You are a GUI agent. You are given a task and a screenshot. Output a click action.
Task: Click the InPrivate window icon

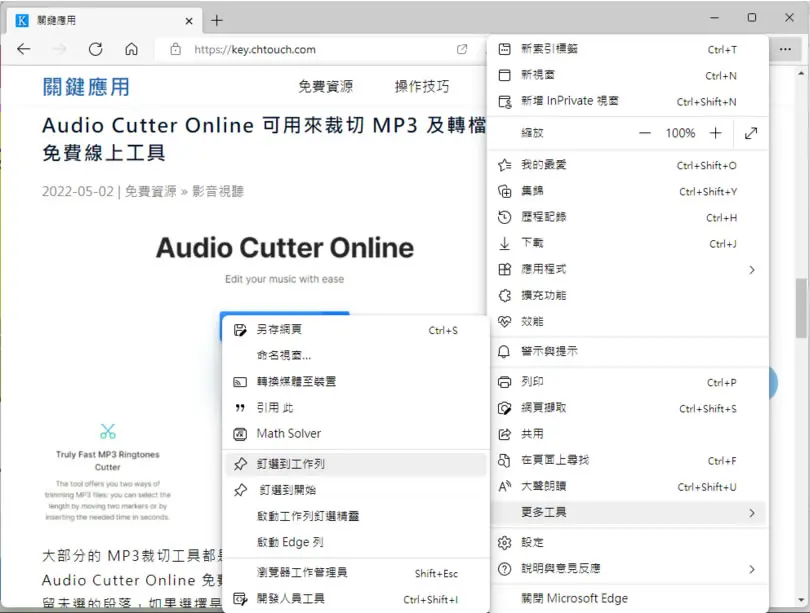coord(504,101)
